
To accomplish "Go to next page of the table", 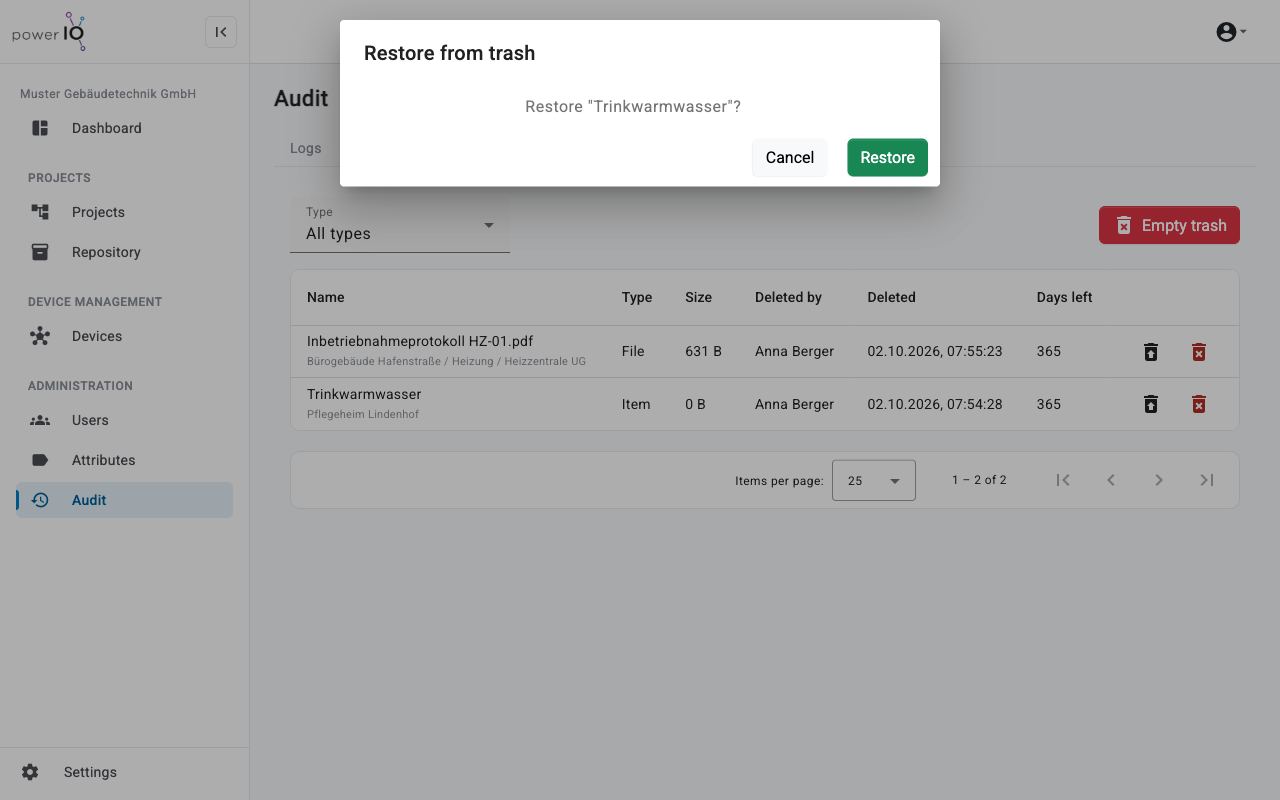I will tap(1159, 480).
